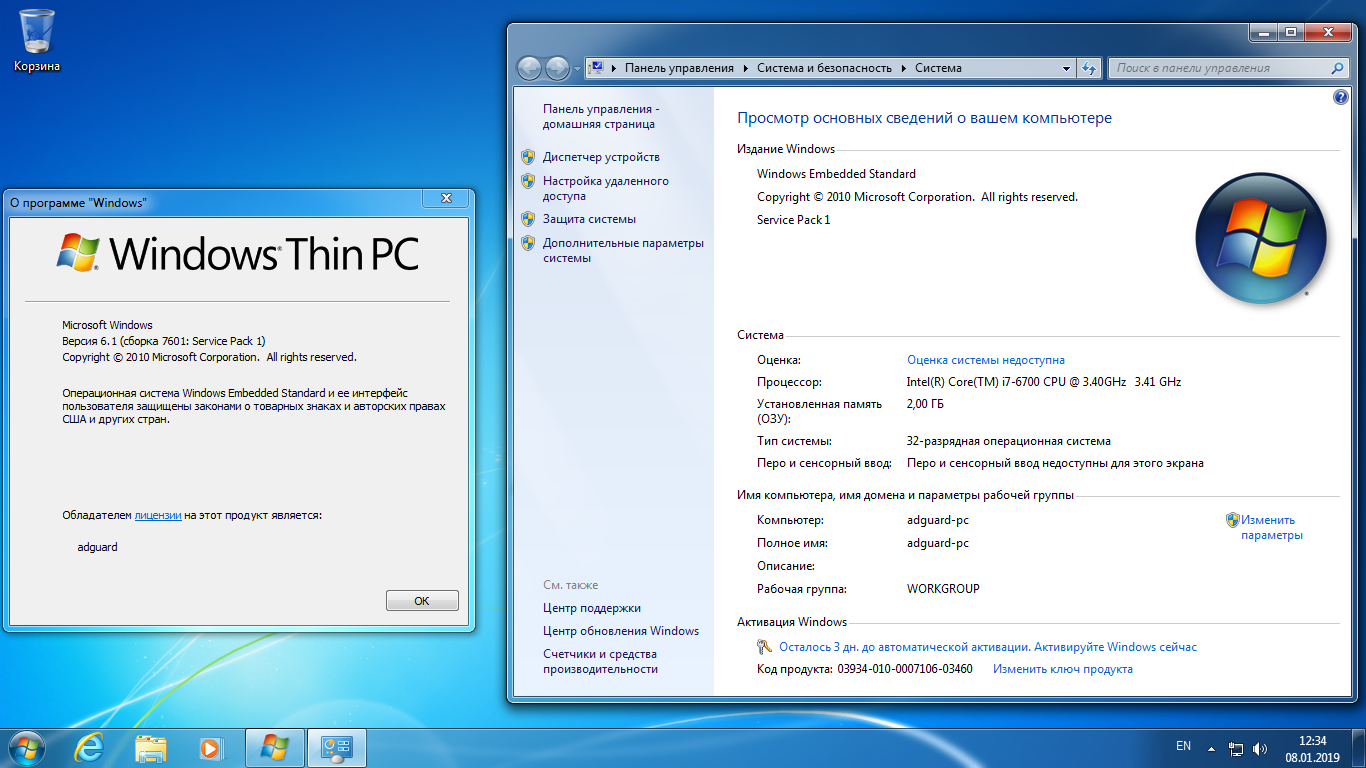Click the refresh button beside address bar
The image size is (1366, 768).
pyautogui.click(x=1090, y=68)
